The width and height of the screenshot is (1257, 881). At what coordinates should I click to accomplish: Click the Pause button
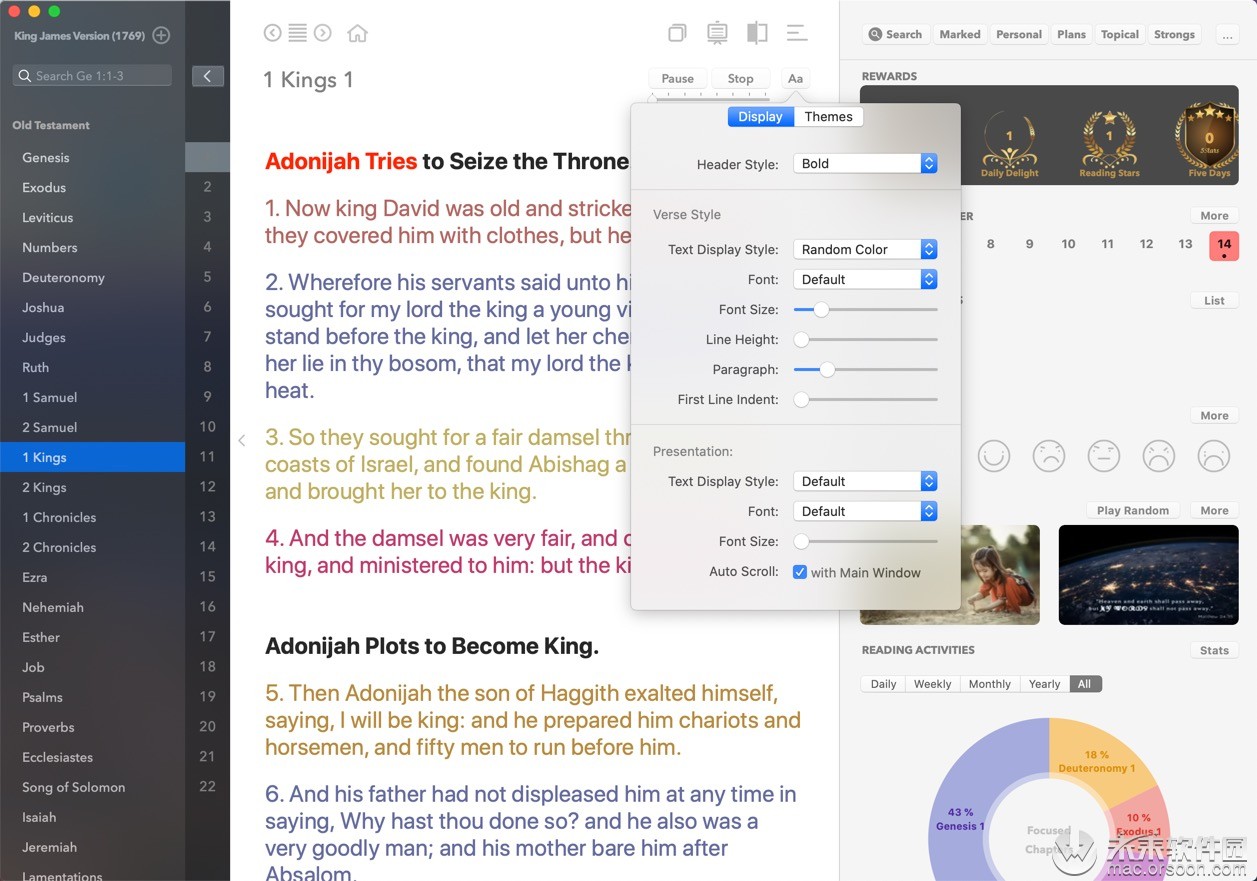(677, 79)
